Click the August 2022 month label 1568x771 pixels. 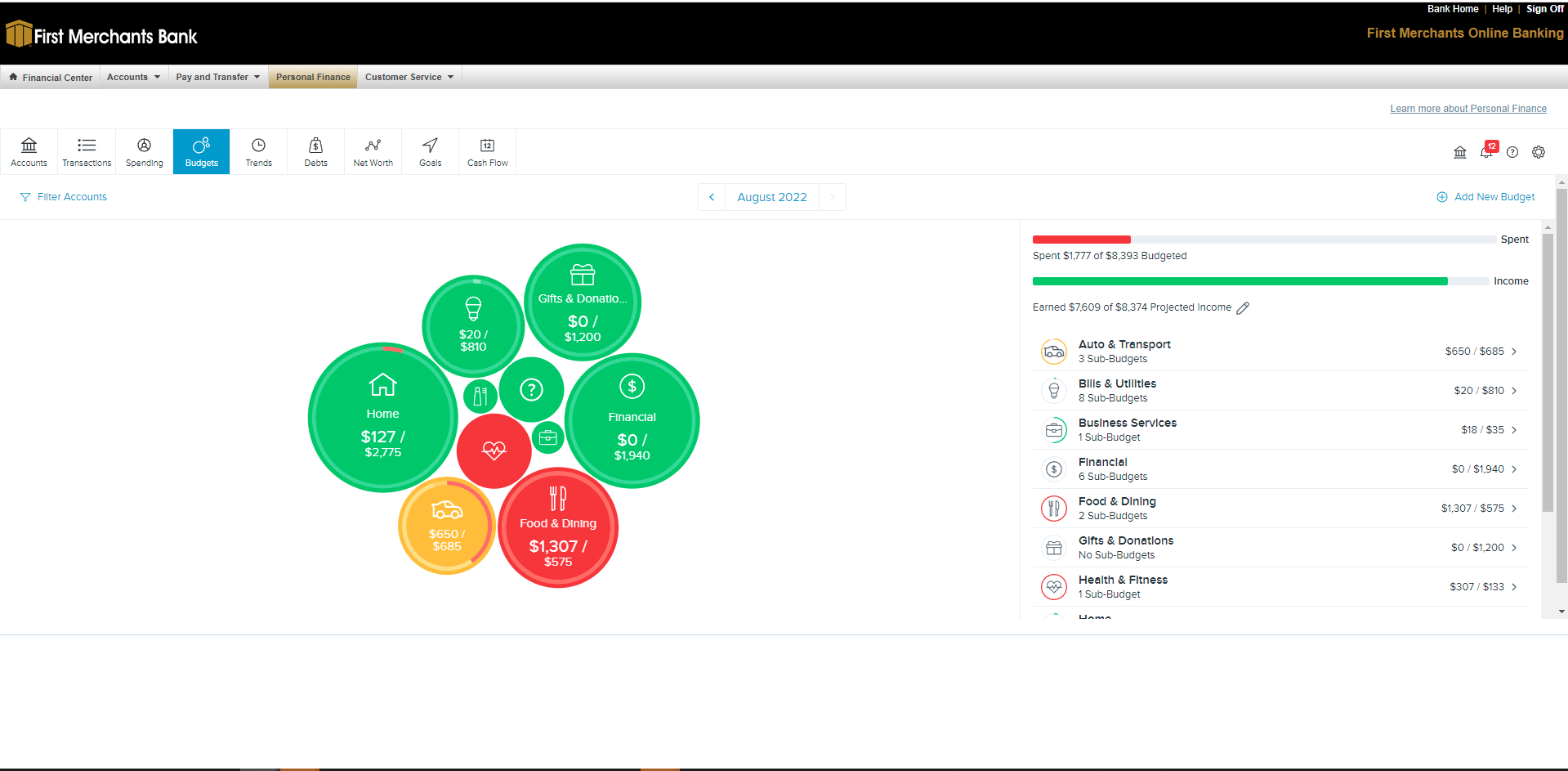click(771, 197)
